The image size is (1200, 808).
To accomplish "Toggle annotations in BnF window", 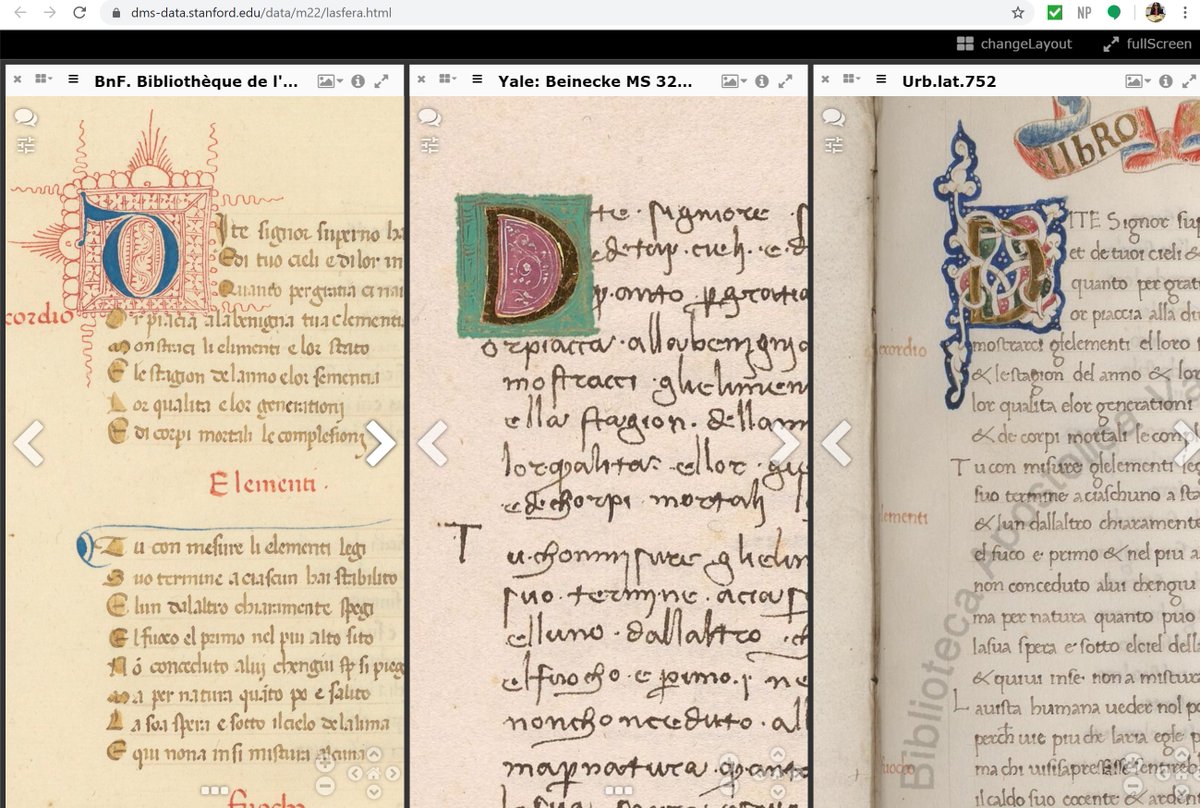I will [x=25, y=117].
